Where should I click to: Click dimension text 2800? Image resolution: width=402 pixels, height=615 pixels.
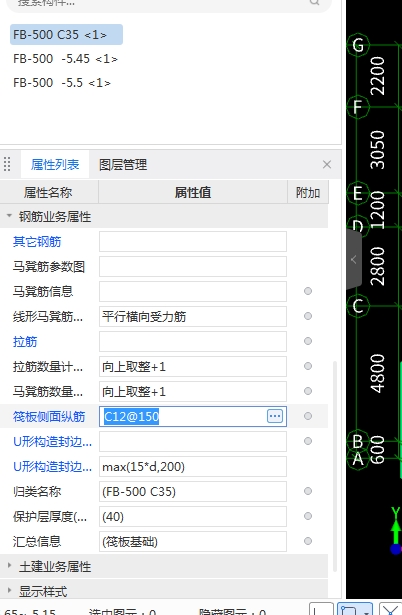(377, 266)
